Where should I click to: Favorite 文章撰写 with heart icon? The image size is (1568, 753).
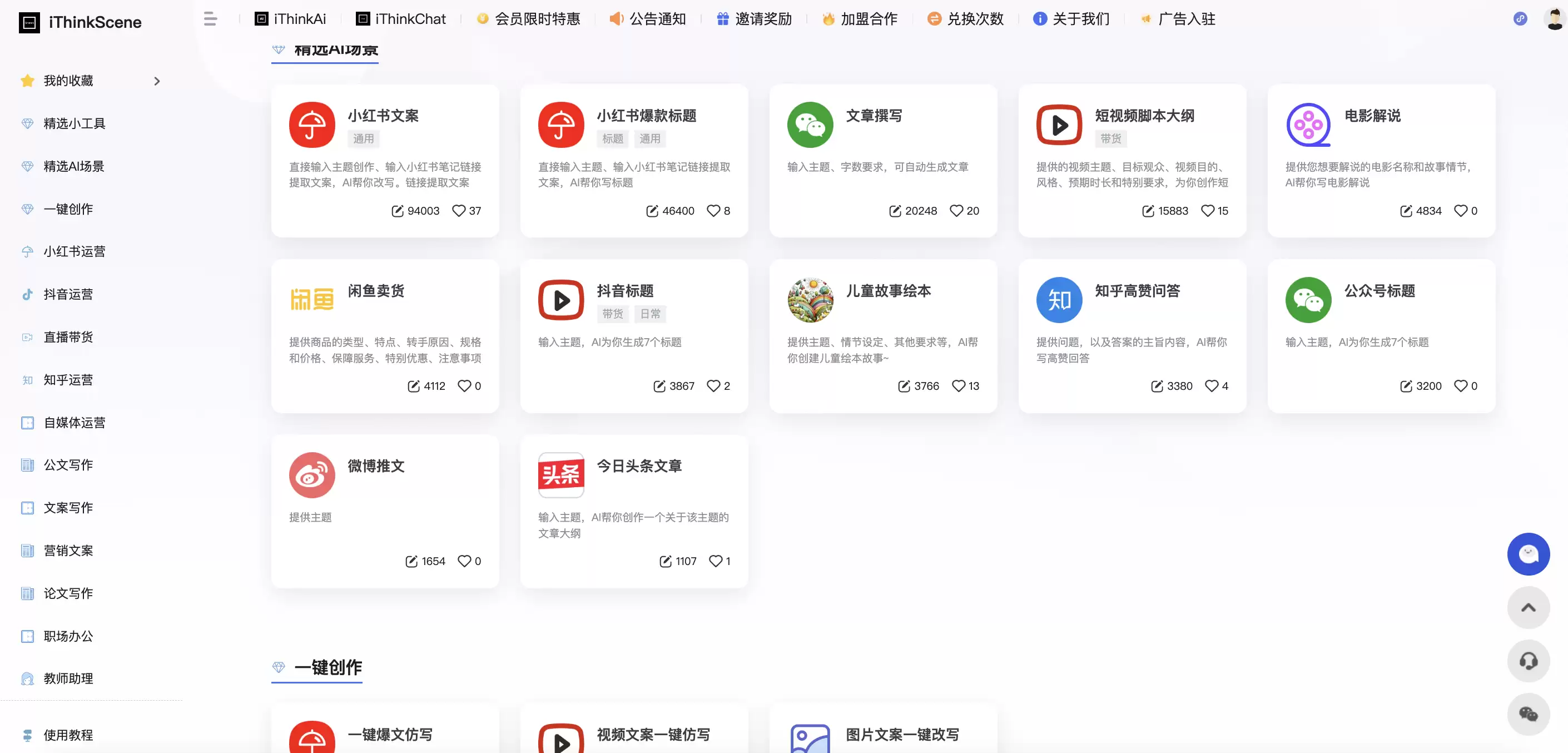pos(956,211)
